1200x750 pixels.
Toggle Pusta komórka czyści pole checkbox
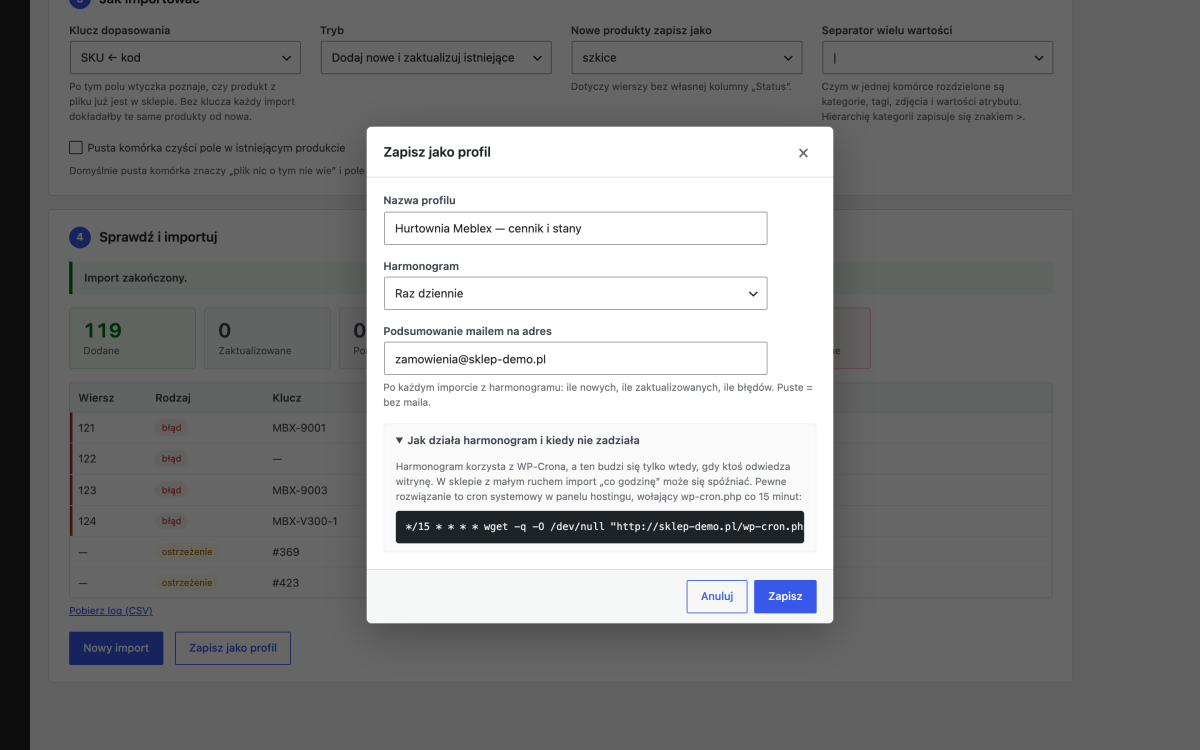[76, 148]
